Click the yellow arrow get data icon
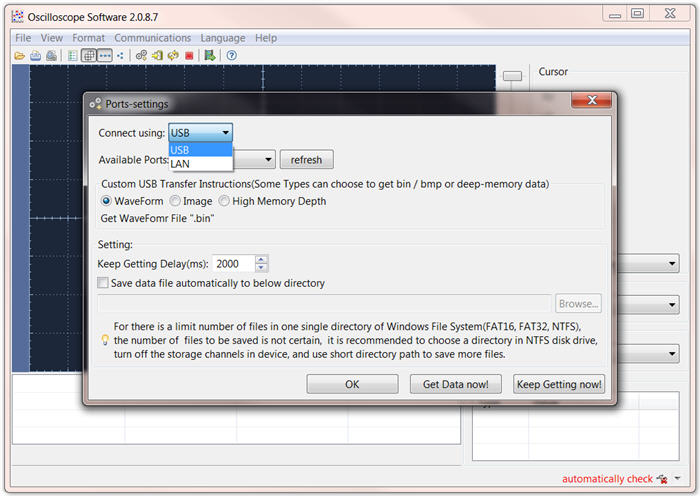The image size is (700, 496). pos(157,56)
